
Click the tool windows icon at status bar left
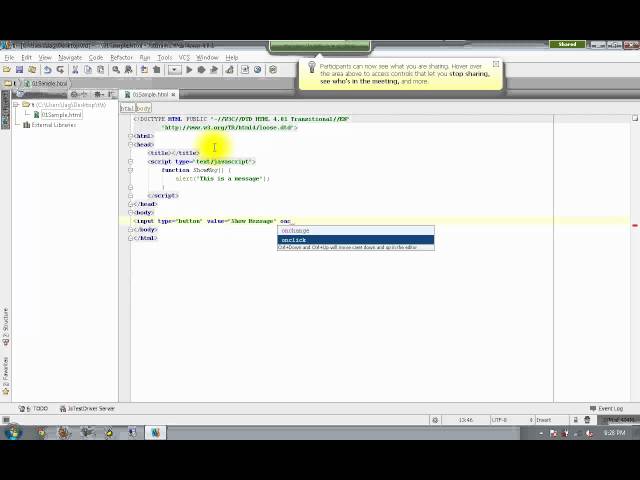[x=6, y=420]
